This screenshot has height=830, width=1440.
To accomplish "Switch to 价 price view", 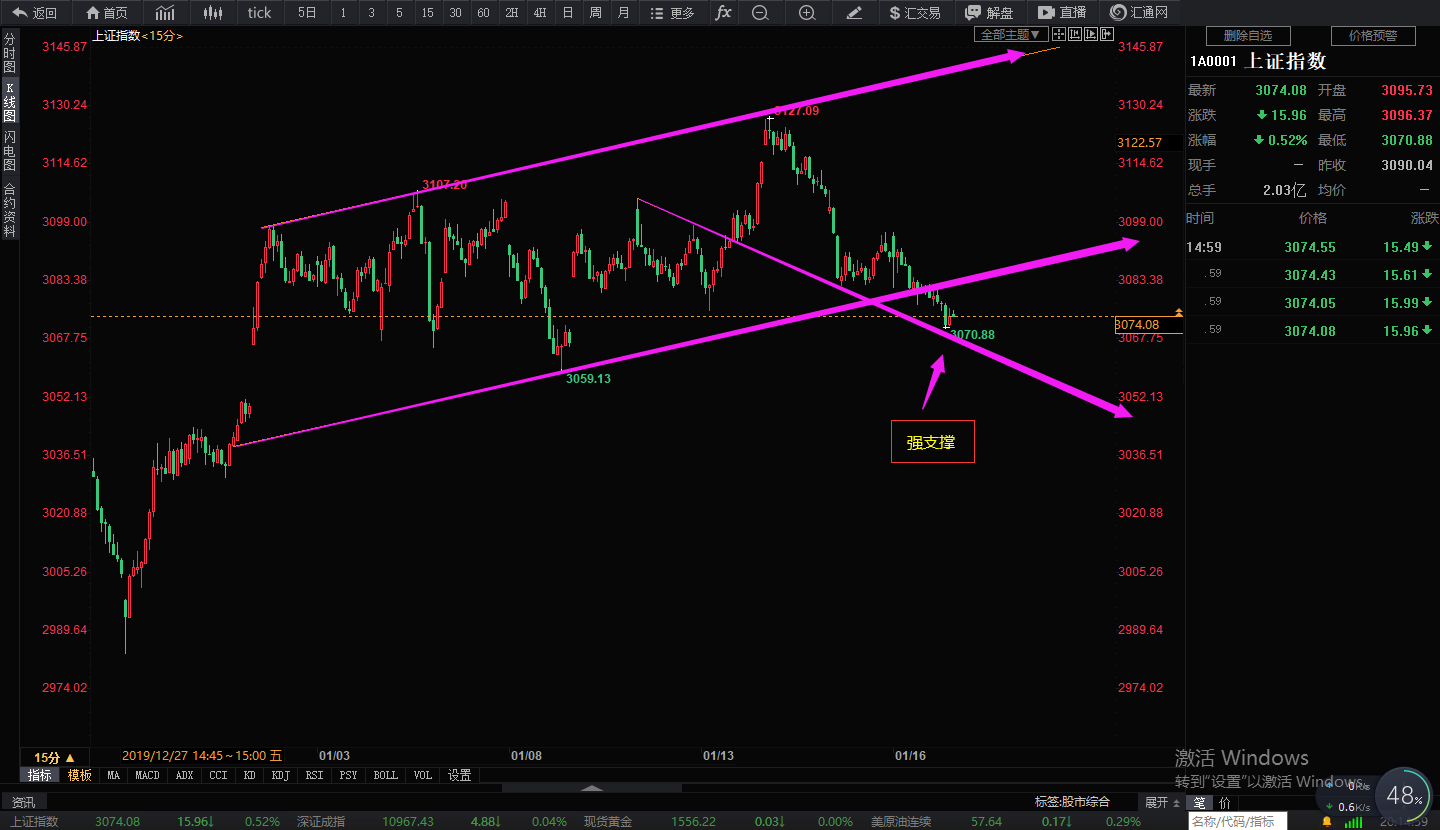I will tap(1224, 802).
